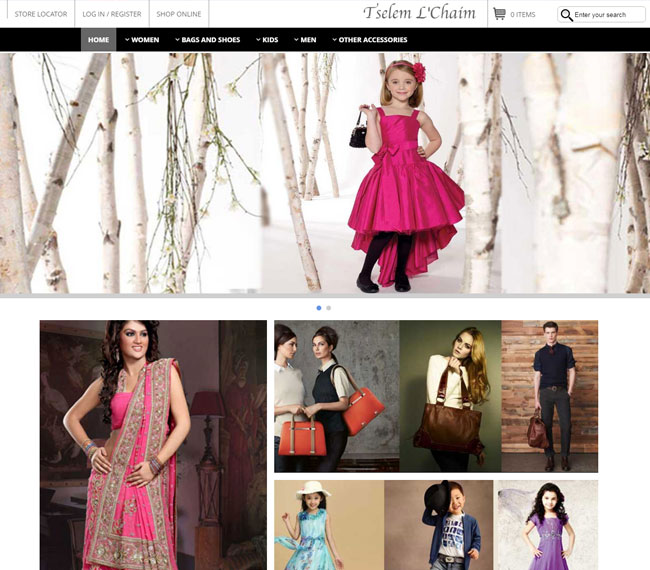Open the Store Locator link
Screen dimensions: 650x570
click(x=41, y=14)
